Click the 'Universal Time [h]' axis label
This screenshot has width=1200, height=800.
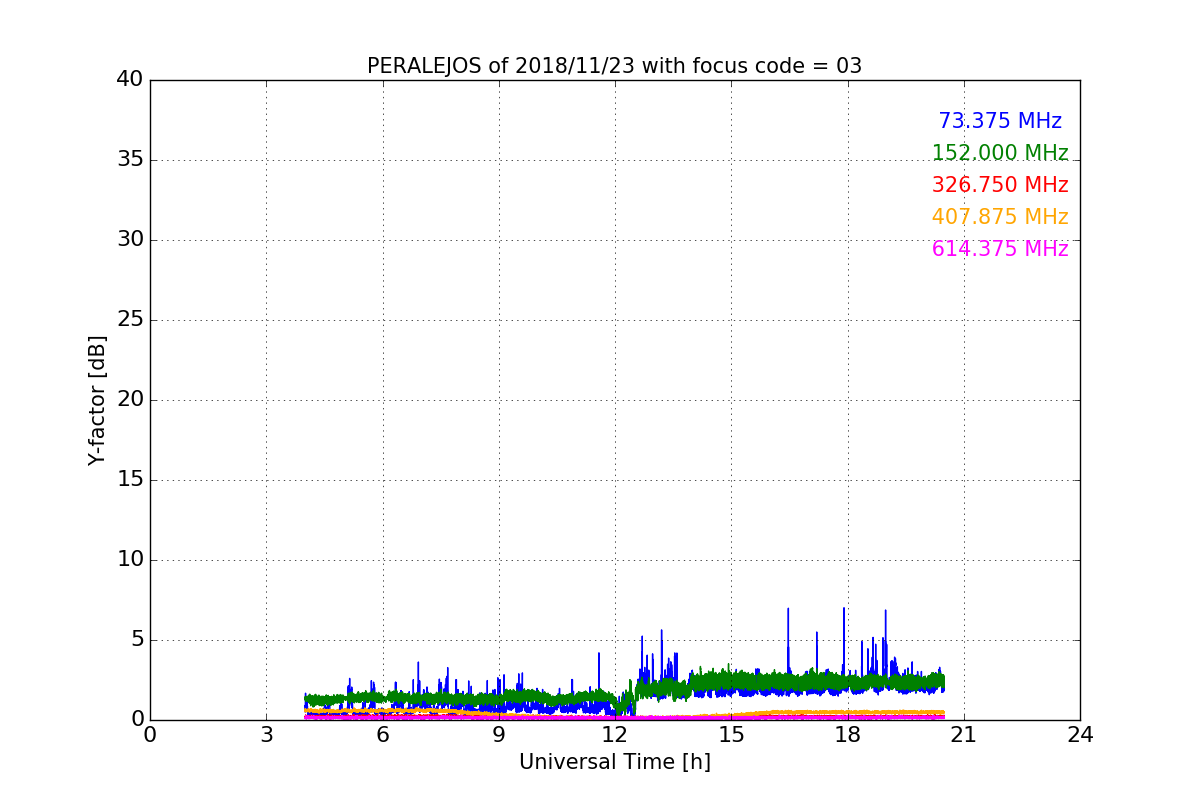click(615, 762)
